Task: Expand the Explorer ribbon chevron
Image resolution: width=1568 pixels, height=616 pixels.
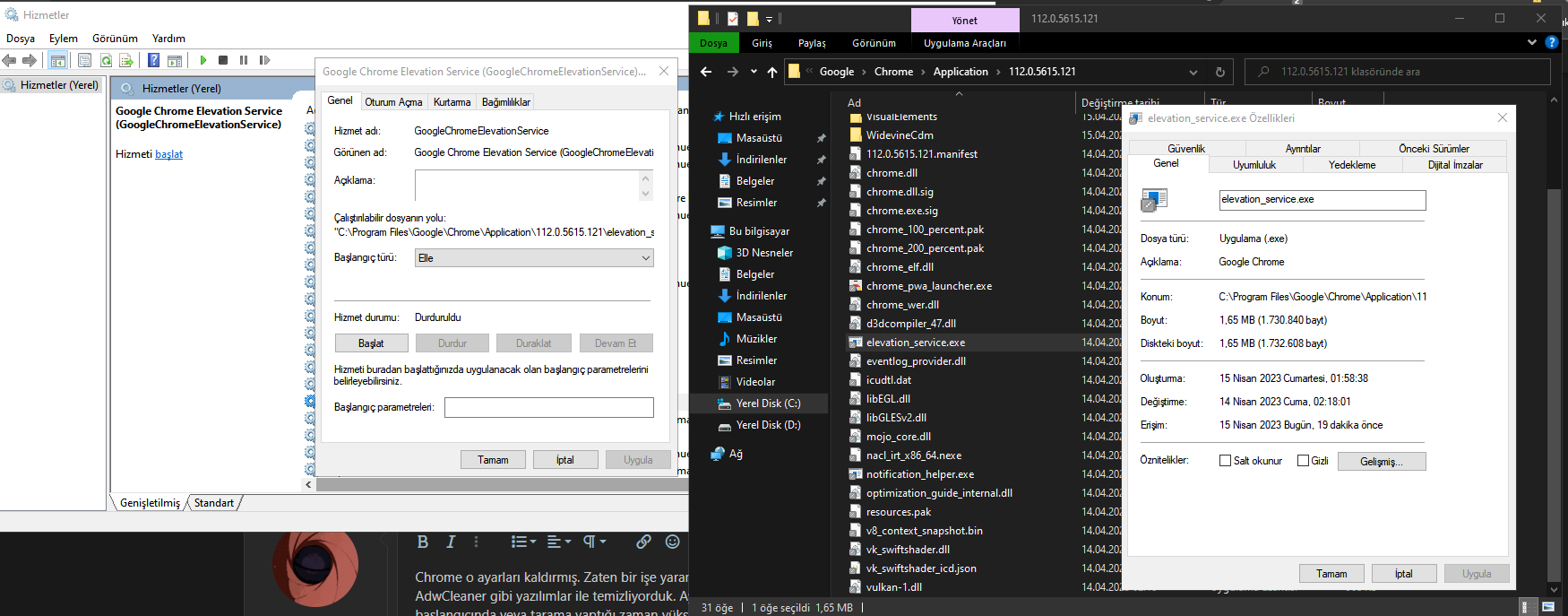Action: click(x=1531, y=42)
